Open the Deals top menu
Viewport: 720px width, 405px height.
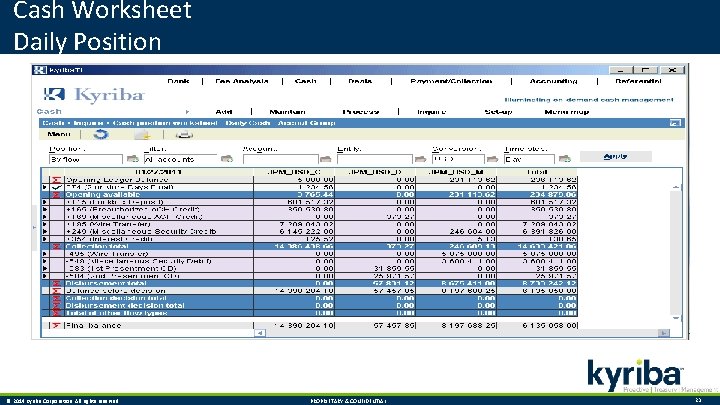[x=360, y=81]
